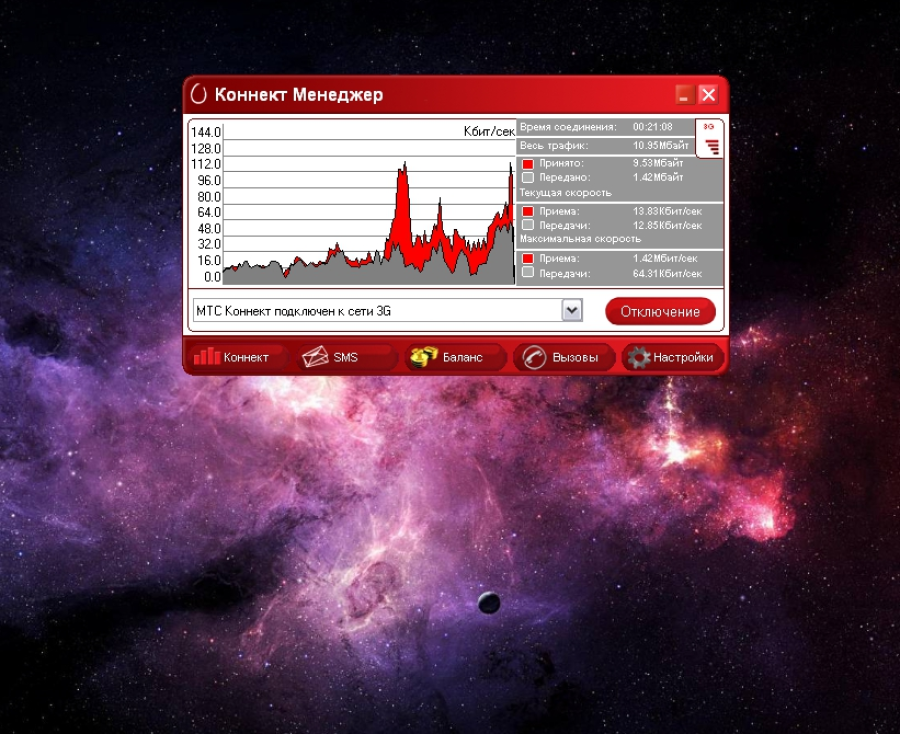
Task: Click the 1.42Мбайт transmitted value
Action: point(658,177)
